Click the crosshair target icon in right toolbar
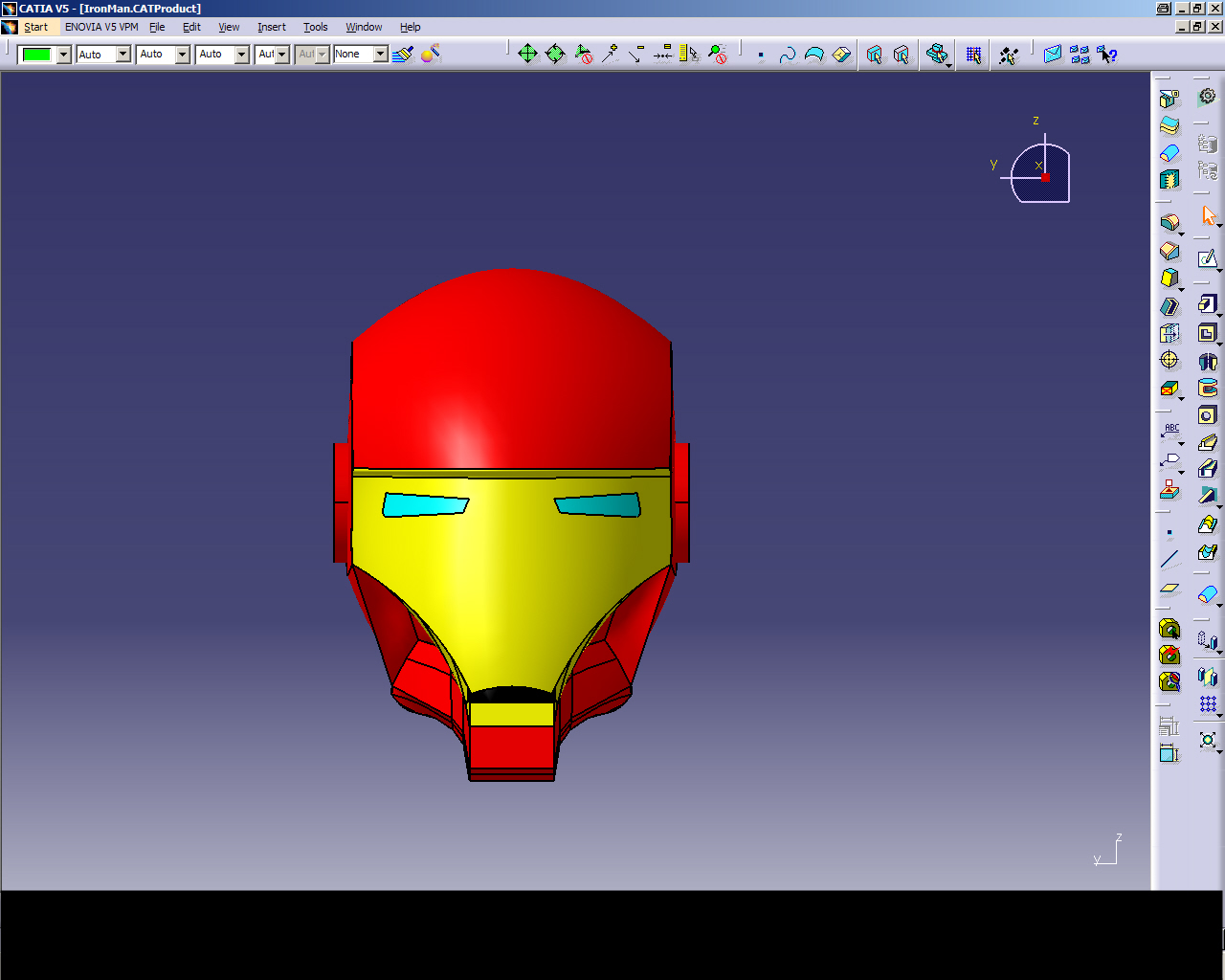The height and width of the screenshot is (980, 1225). coord(1169,360)
